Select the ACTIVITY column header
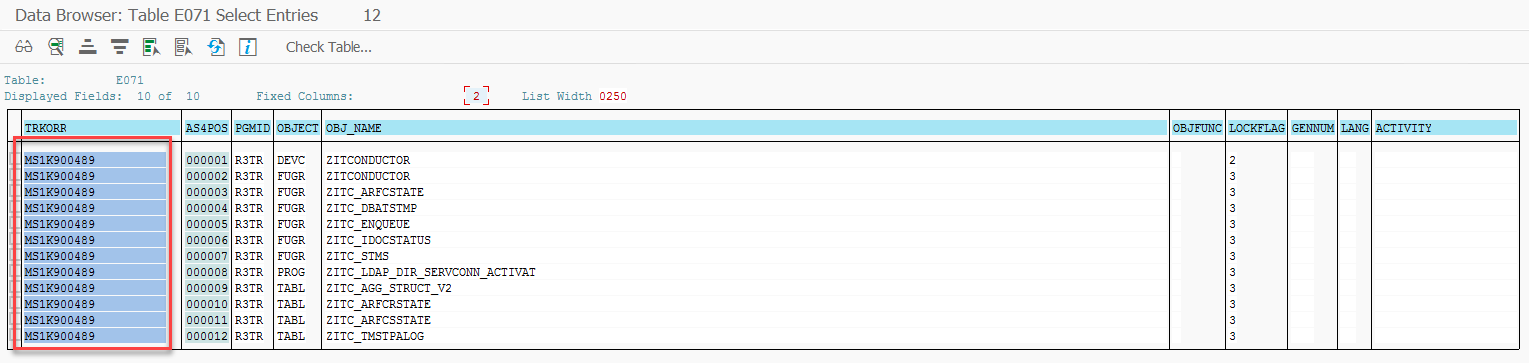 coord(1445,128)
